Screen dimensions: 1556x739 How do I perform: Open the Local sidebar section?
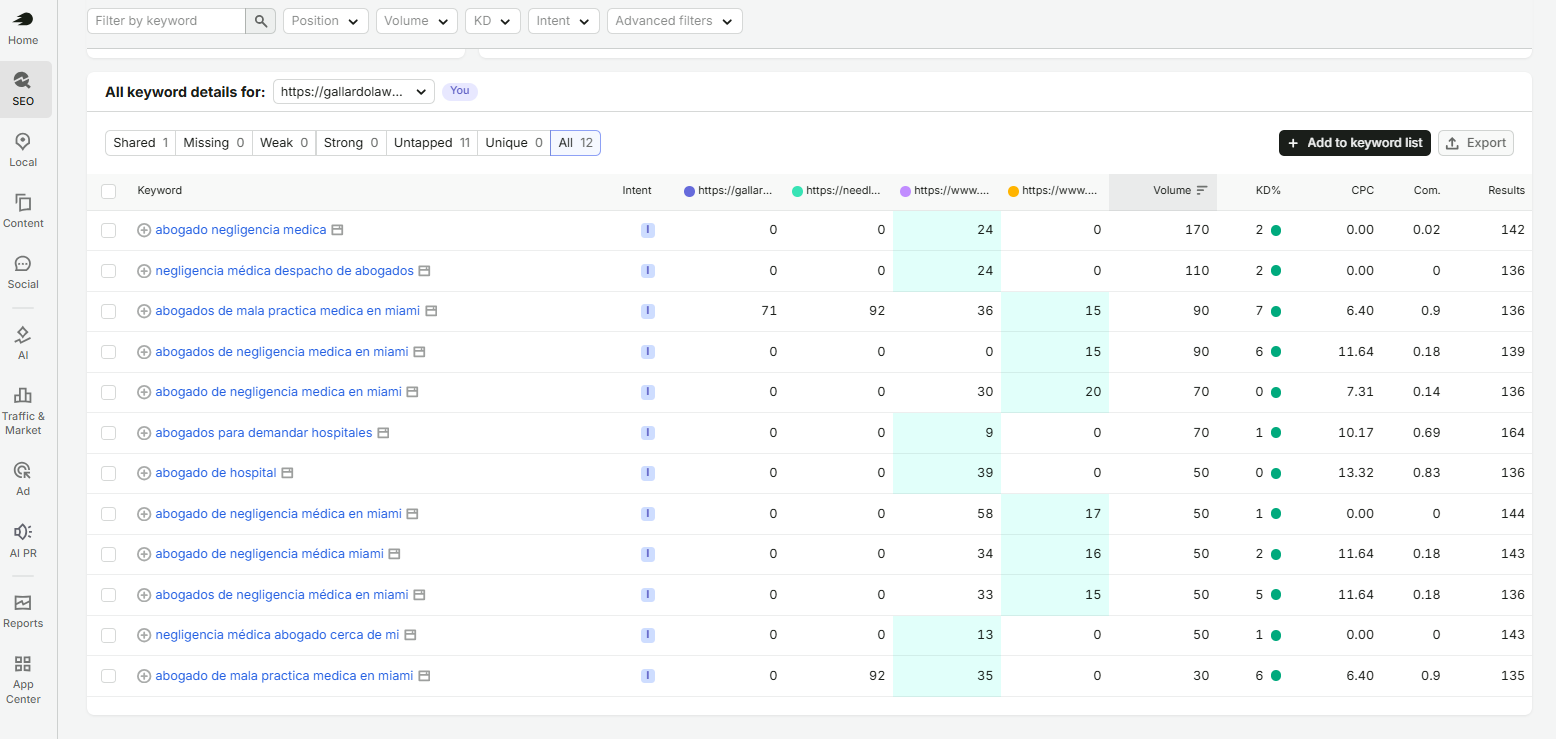coord(23,150)
